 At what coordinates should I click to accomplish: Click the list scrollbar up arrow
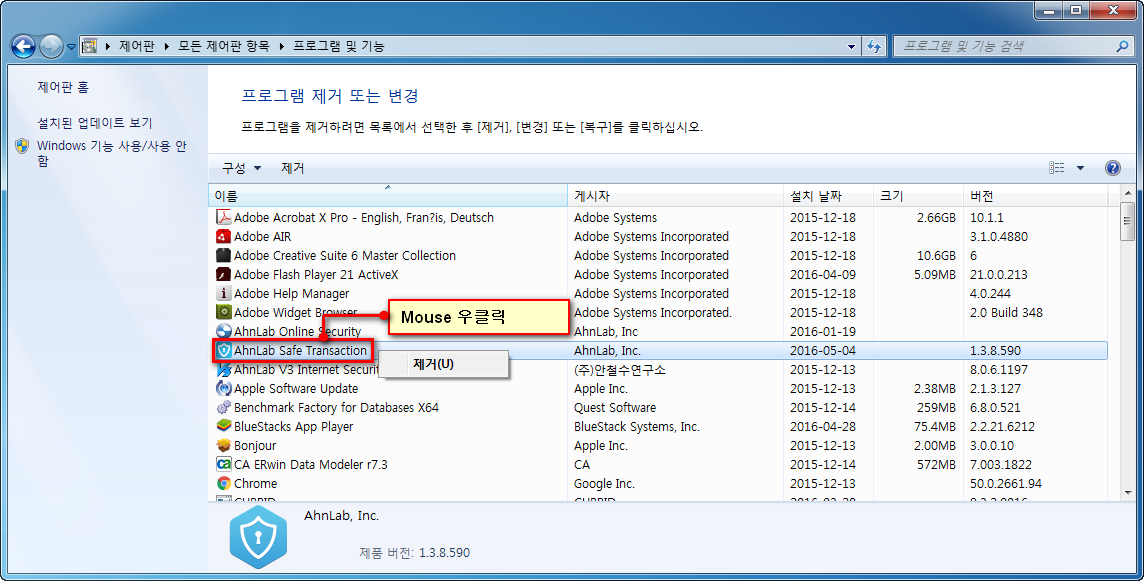pyautogui.click(x=1128, y=194)
